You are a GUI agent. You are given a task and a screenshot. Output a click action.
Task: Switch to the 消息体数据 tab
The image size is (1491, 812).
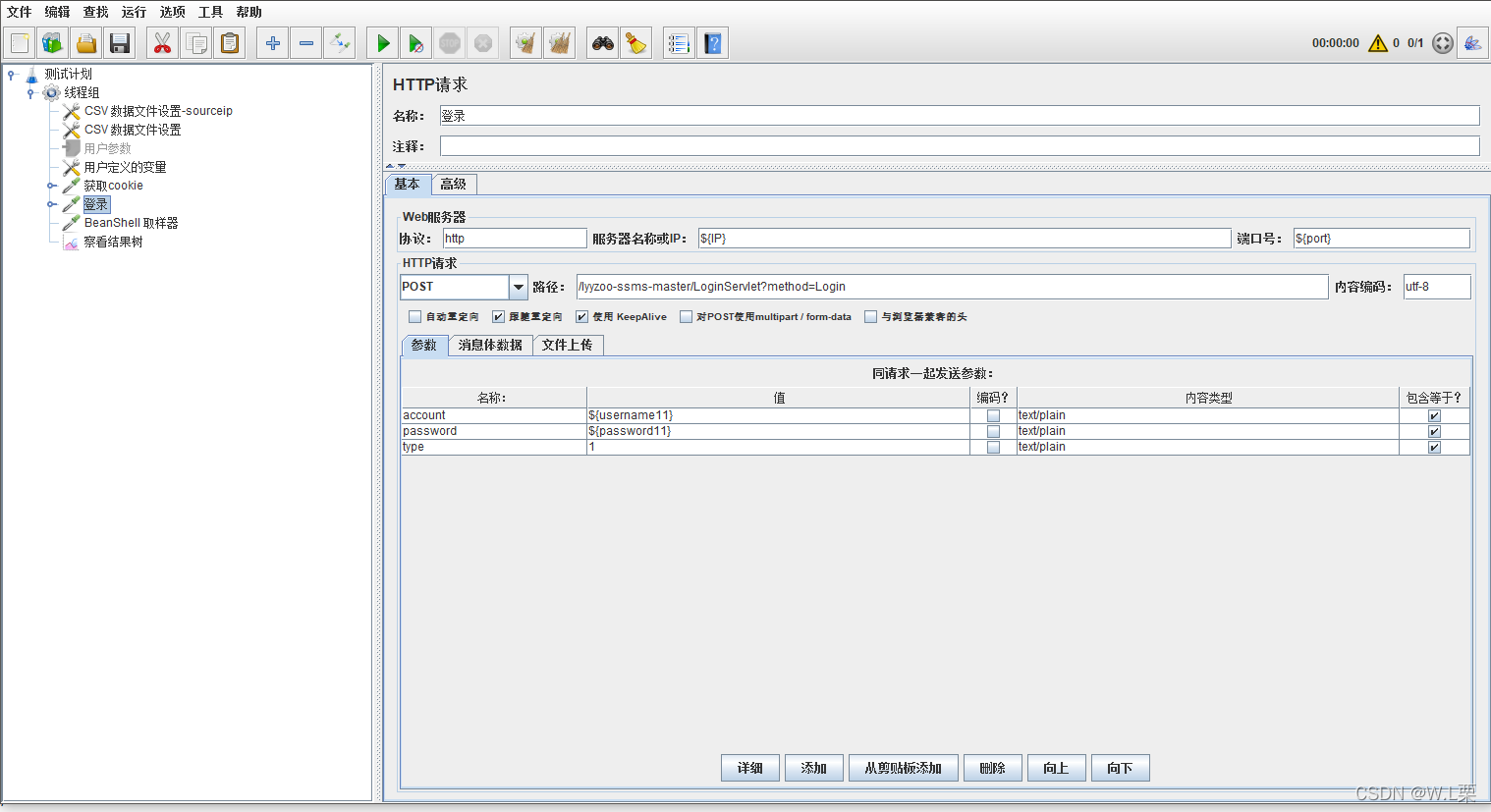[490, 346]
